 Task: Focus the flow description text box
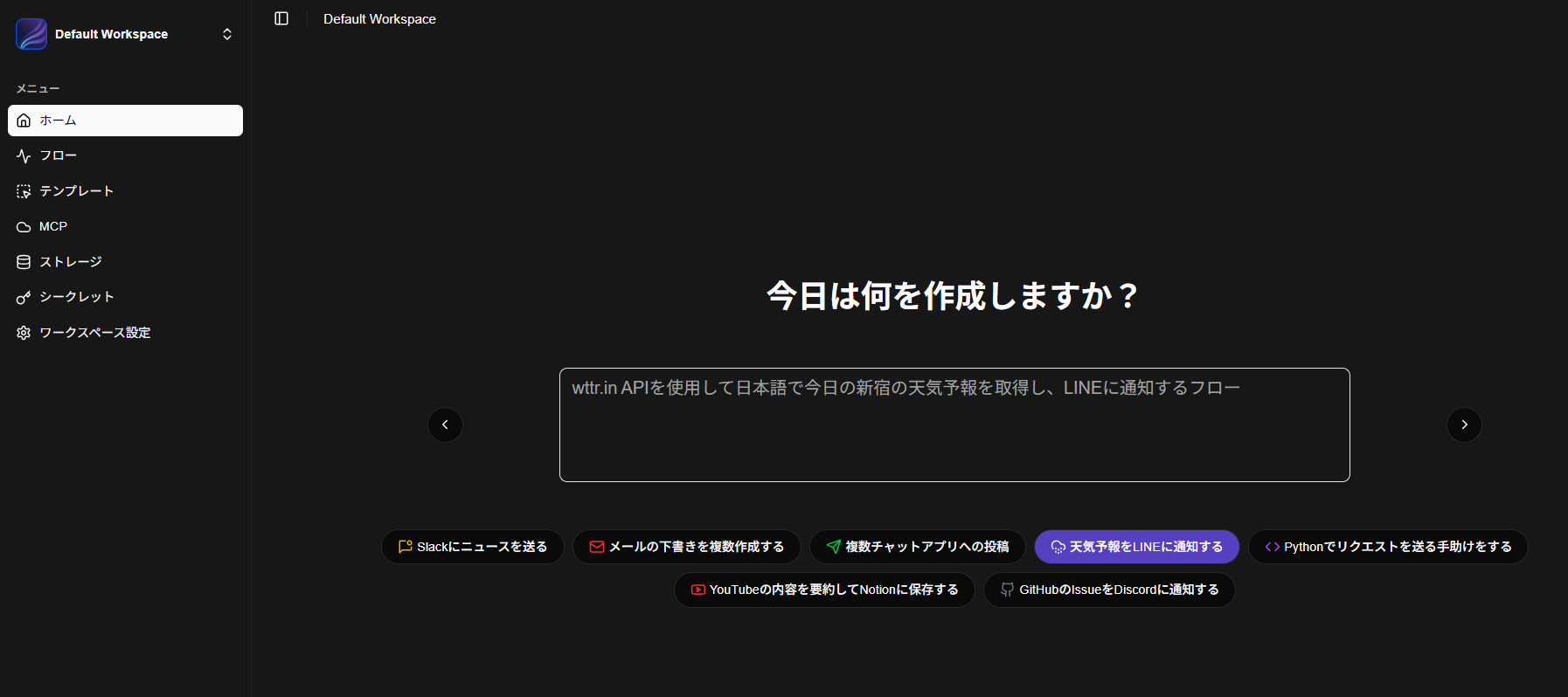[x=954, y=424]
